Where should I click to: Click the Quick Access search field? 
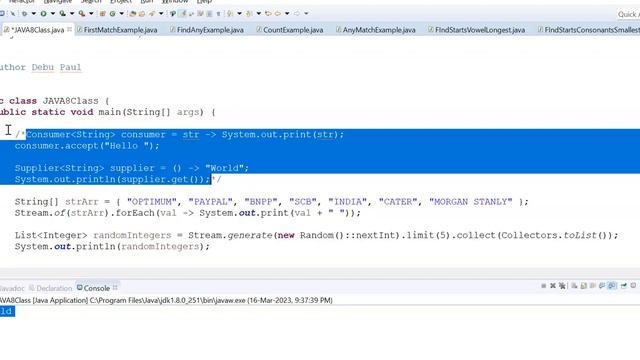628,15
